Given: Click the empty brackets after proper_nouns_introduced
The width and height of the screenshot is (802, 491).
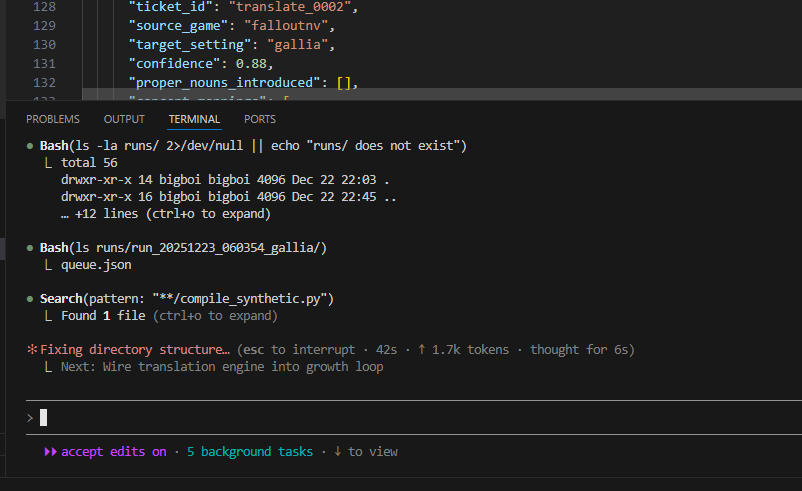Looking at the screenshot, I should click(x=344, y=82).
